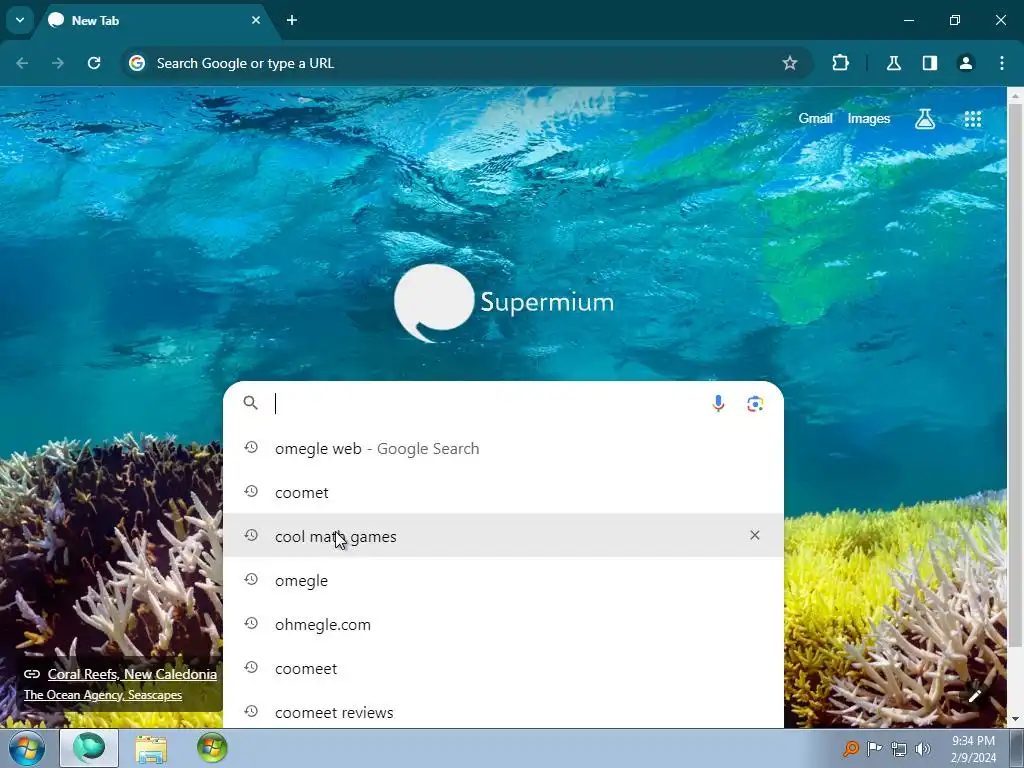Click the Labs flask on new tab page
The image size is (1024, 768).
coord(925,119)
